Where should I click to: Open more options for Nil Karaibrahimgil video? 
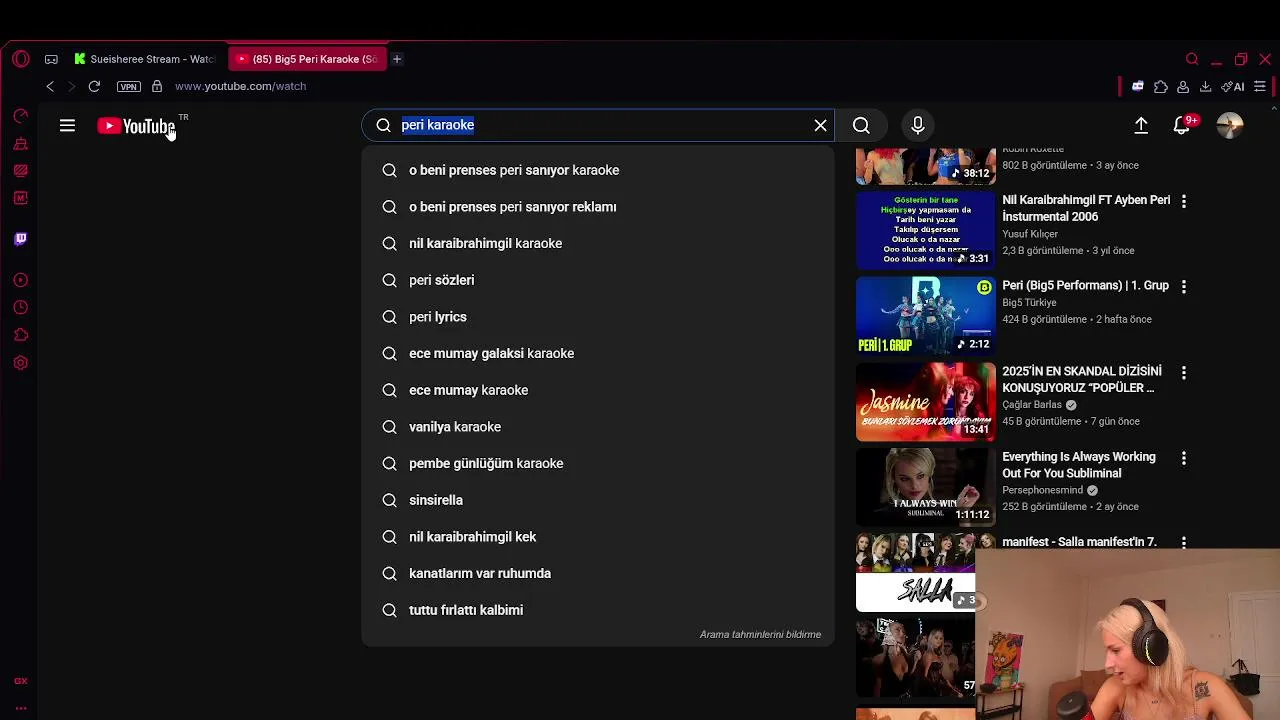[x=1184, y=201]
